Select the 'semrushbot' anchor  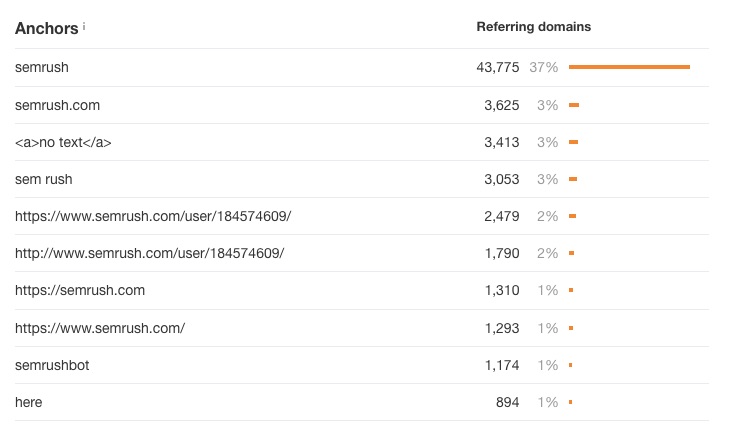52,365
